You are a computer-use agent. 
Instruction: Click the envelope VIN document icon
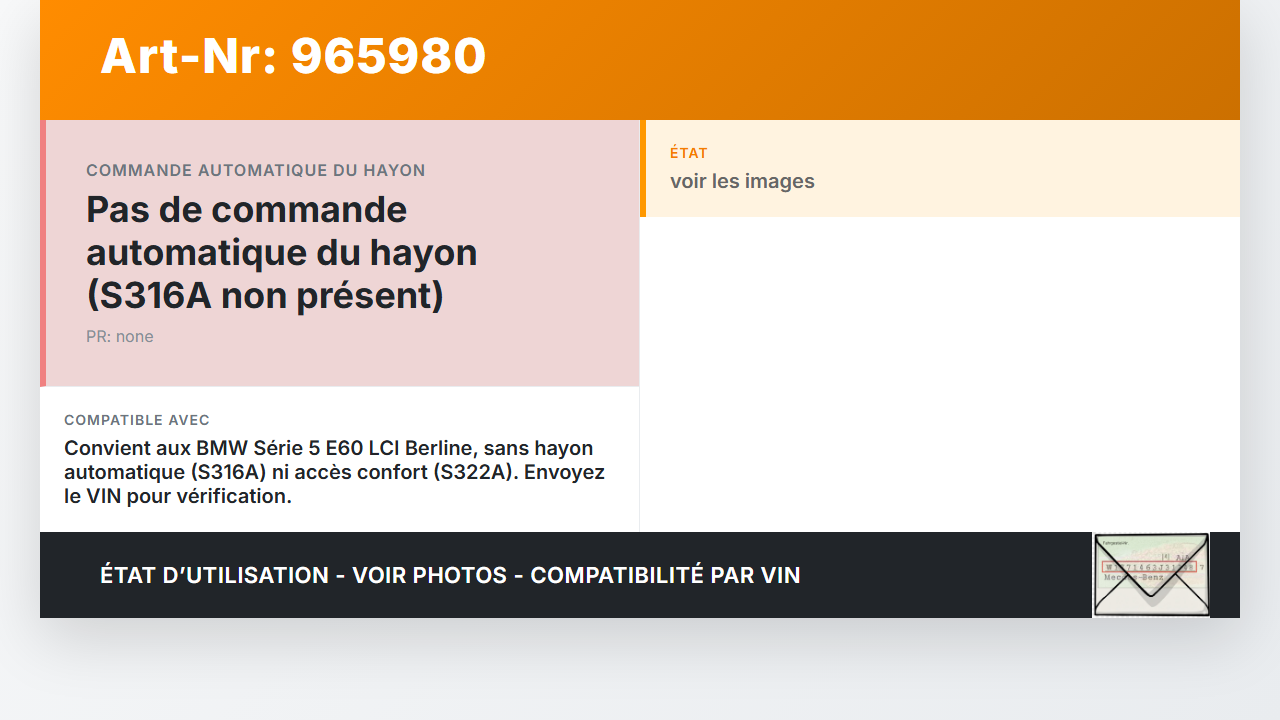1151,575
